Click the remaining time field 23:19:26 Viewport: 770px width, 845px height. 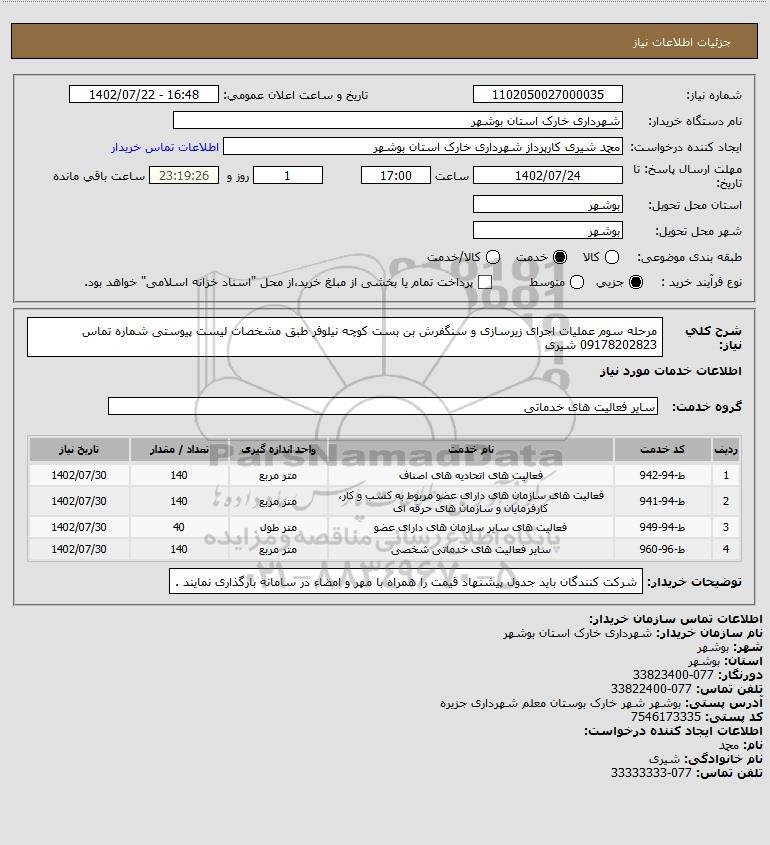[x=184, y=175]
